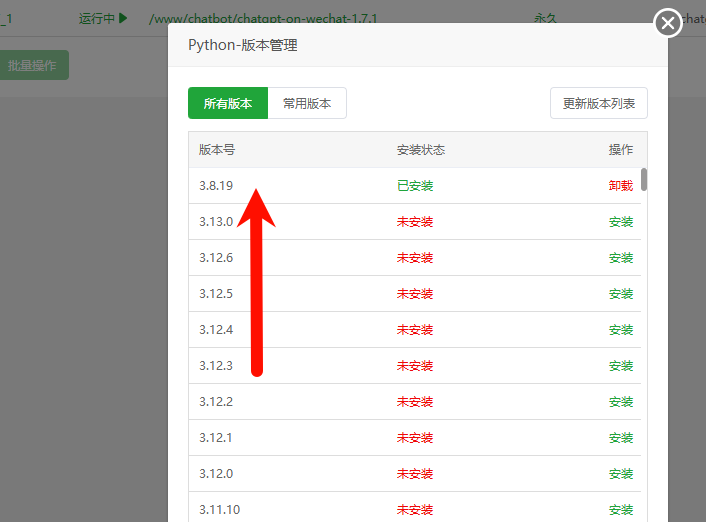Image resolution: width=706 pixels, height=522 pixels.
Task: Install Python 3.12.2
Action: pyautogui.click(x=620, y=402)
